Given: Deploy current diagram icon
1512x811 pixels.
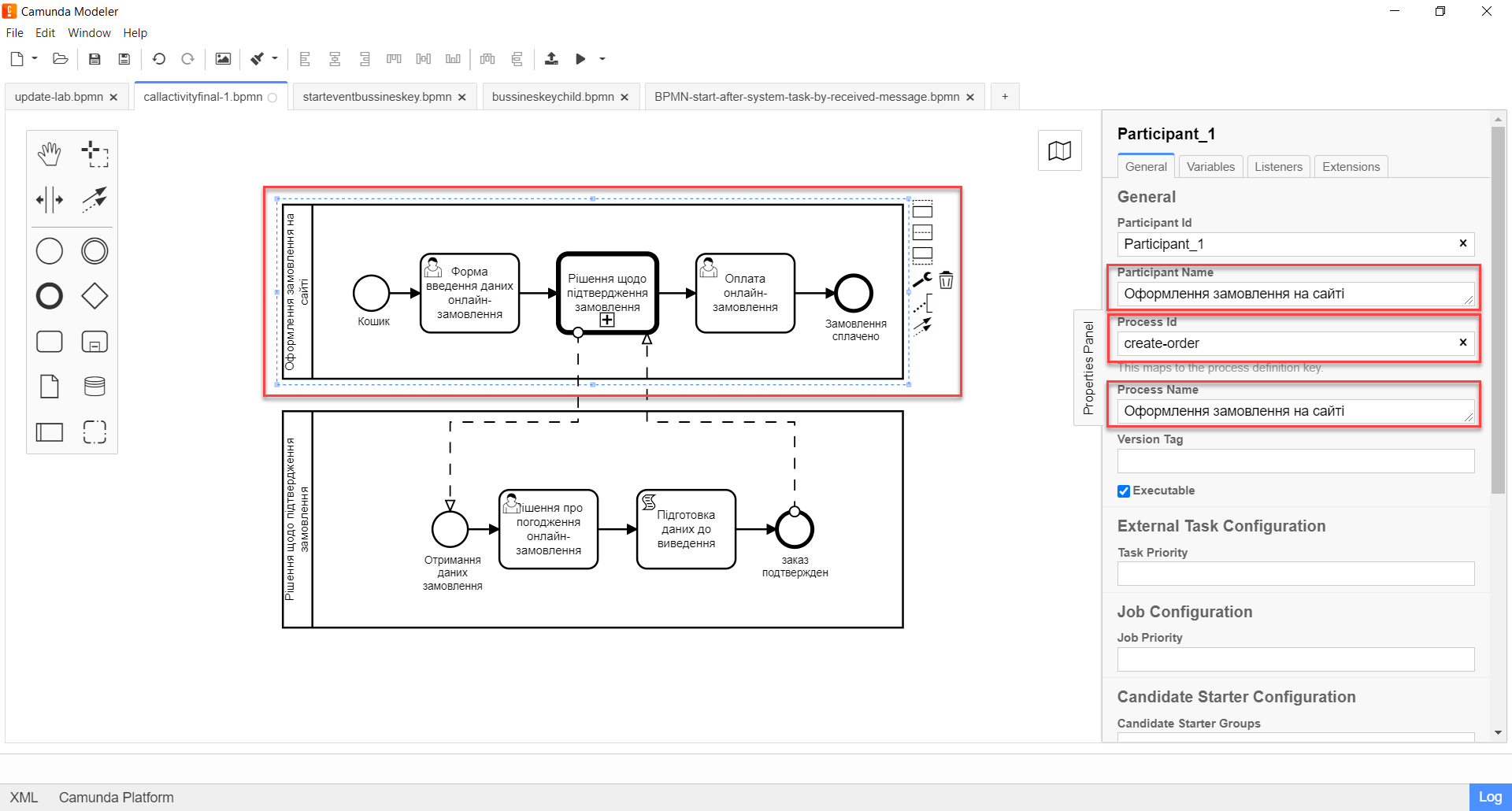Looking at the screenshot, I should point(551,59).
